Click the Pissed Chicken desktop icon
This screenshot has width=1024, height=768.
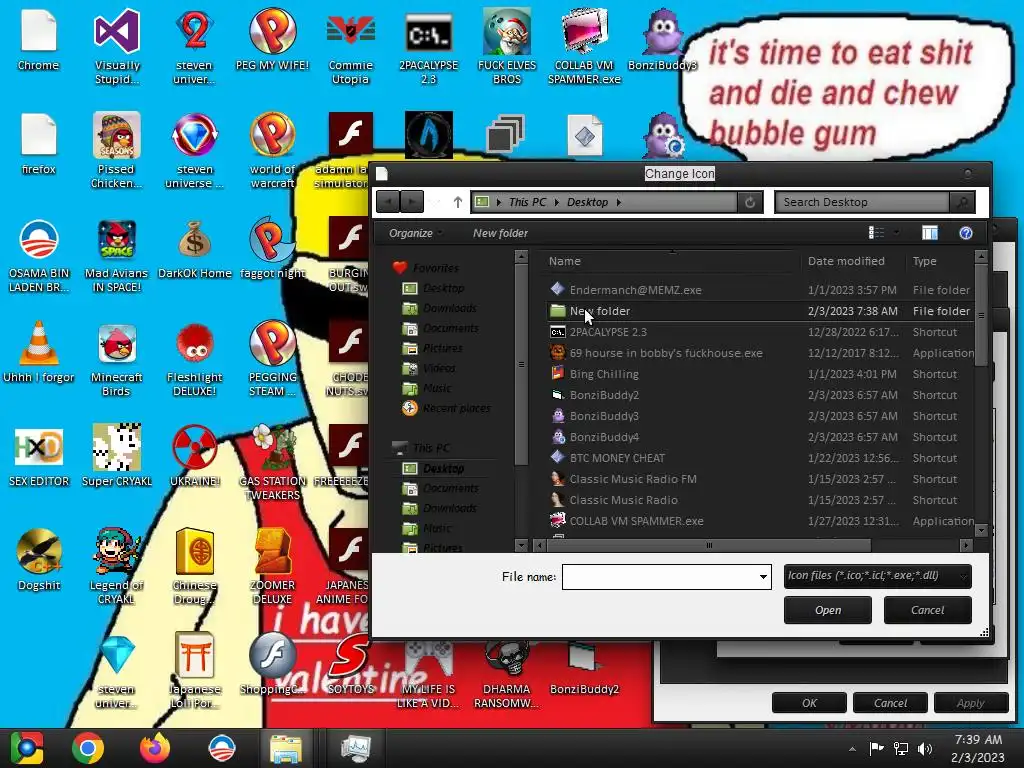tap(117, 150)
